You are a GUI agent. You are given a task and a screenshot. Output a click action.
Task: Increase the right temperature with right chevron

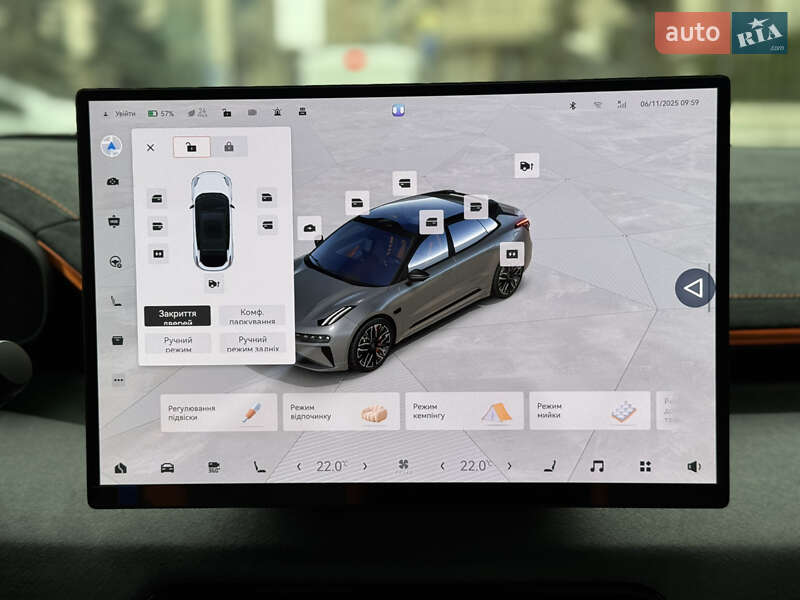[x=509, y=466]
